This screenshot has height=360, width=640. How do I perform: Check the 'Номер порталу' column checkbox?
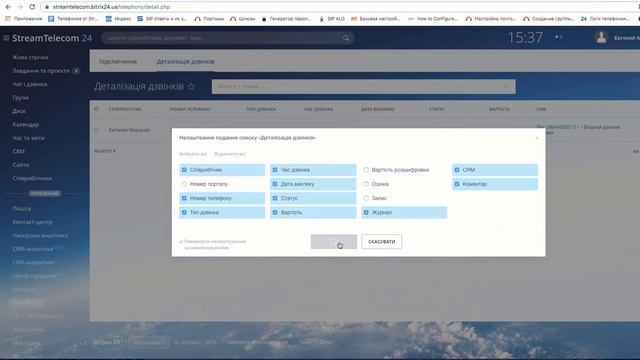(x=184, y=184)
